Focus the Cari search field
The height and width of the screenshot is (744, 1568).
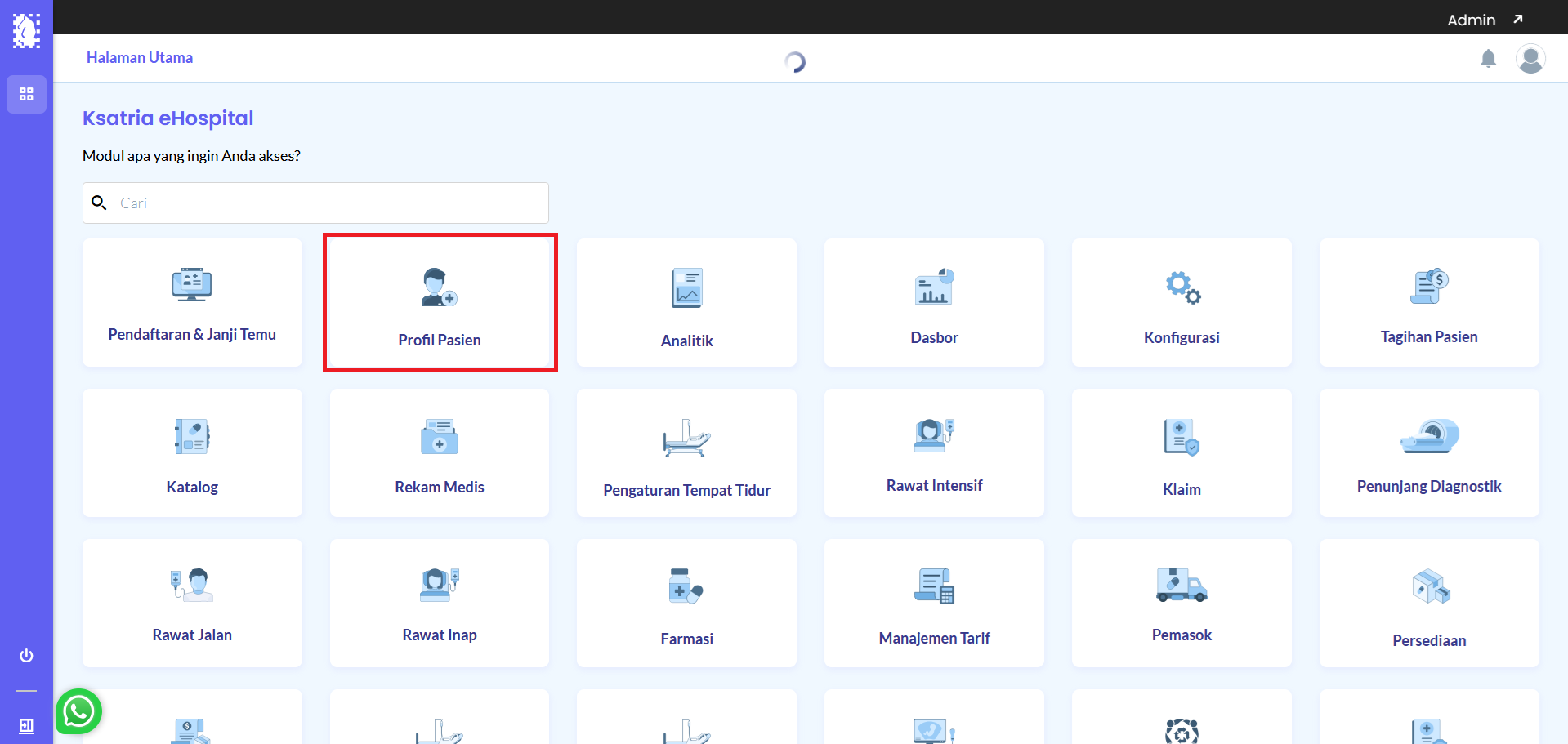[315, 203]
